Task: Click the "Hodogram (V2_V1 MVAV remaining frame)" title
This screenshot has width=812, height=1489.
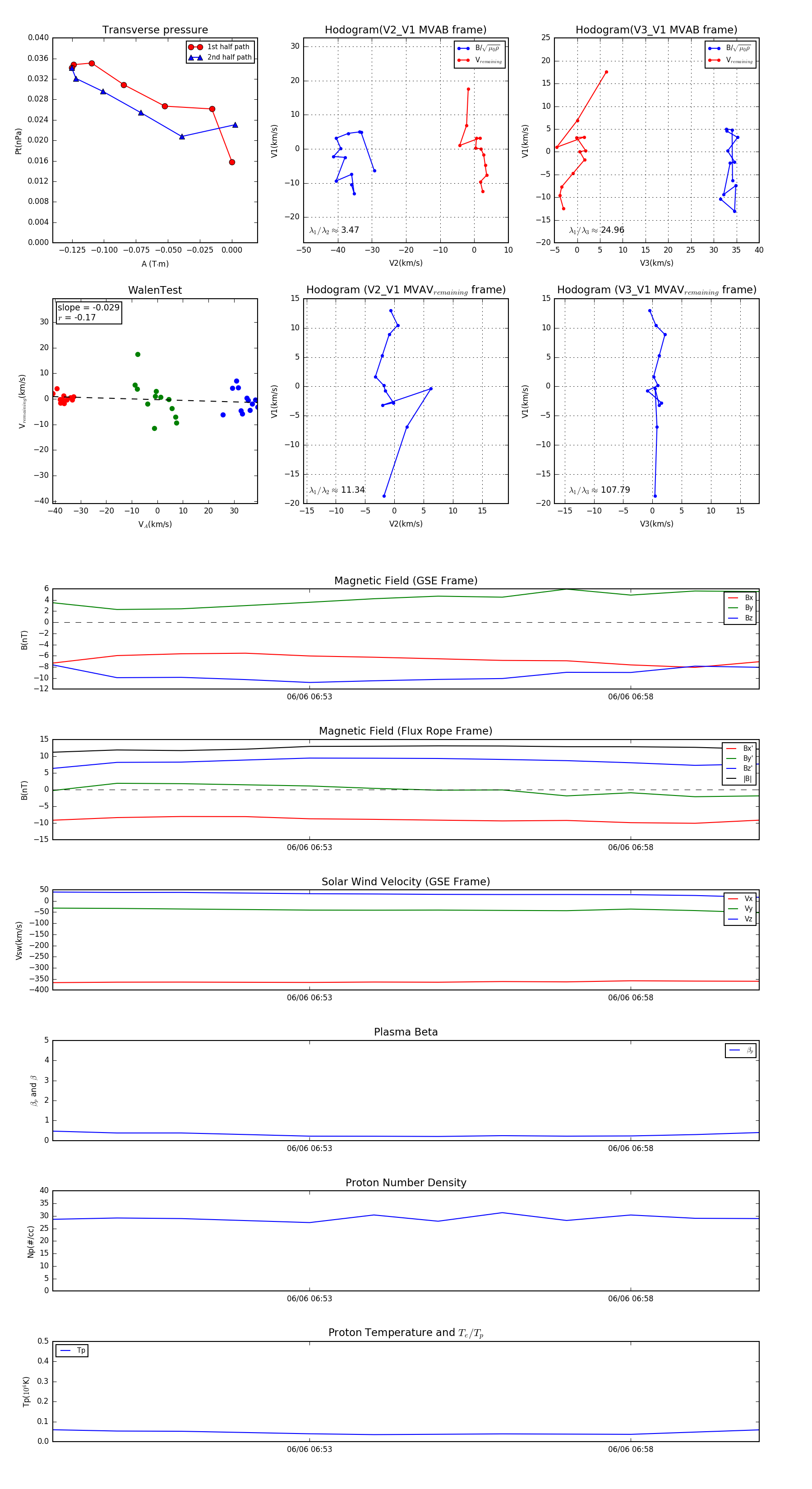Action: pyautogui.click(x=406, y=290)
